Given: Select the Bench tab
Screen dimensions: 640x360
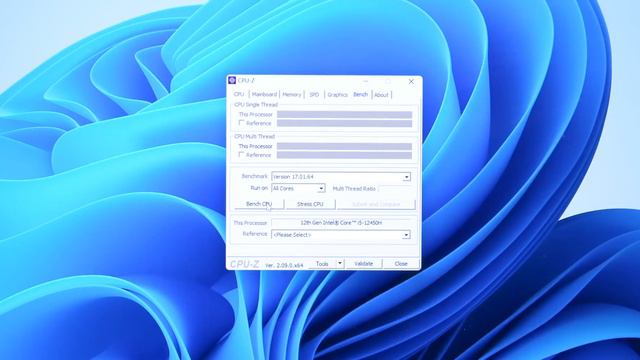Looking at the screenshot, I should tap(360, 94).
